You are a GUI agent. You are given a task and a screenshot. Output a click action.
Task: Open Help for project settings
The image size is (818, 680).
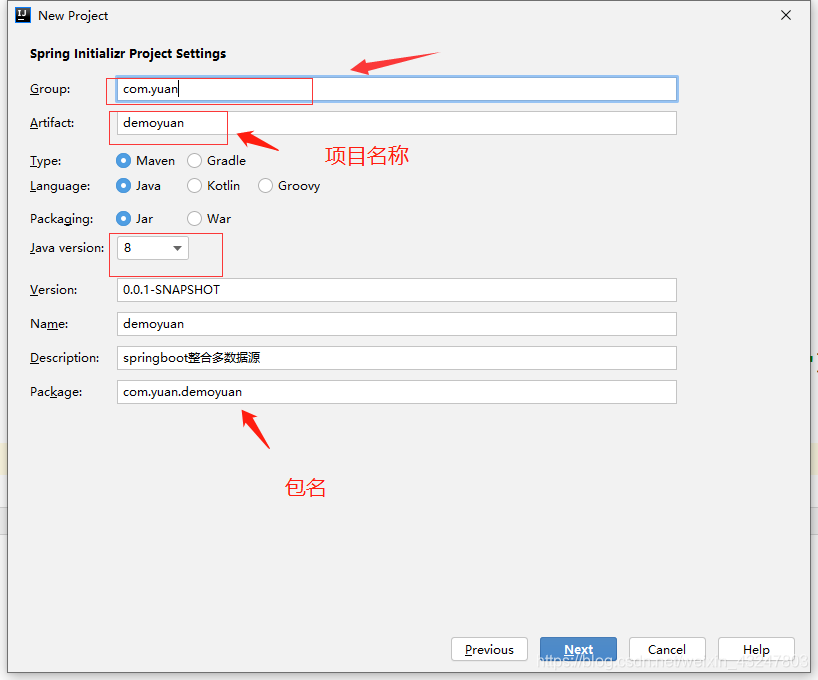[756, 649]
